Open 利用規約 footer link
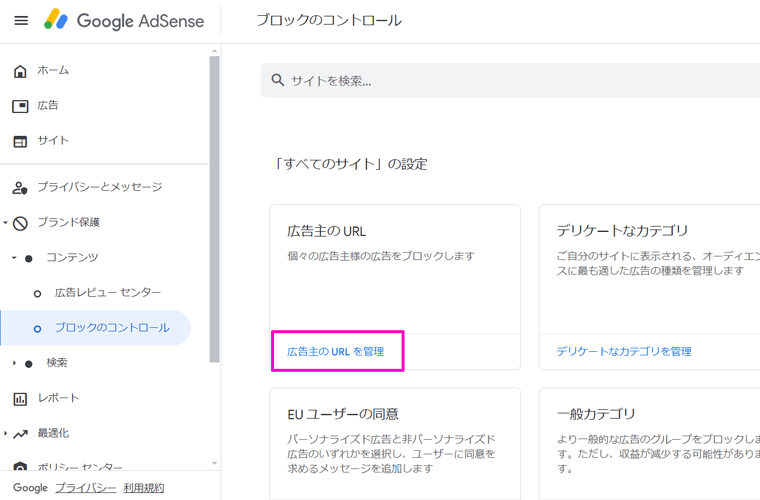Screen dimensions: 760x500 [143, 488]
